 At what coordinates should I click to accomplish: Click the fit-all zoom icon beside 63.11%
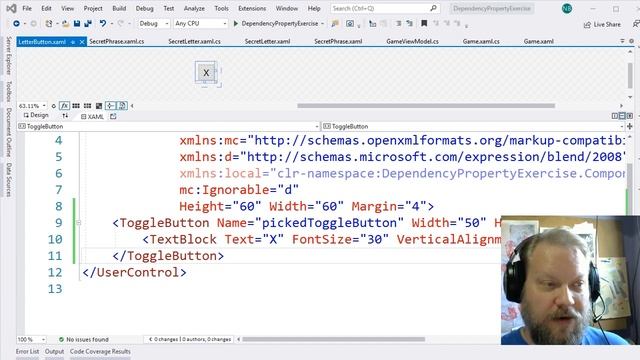pyautogui.click(x=53, y=106)
